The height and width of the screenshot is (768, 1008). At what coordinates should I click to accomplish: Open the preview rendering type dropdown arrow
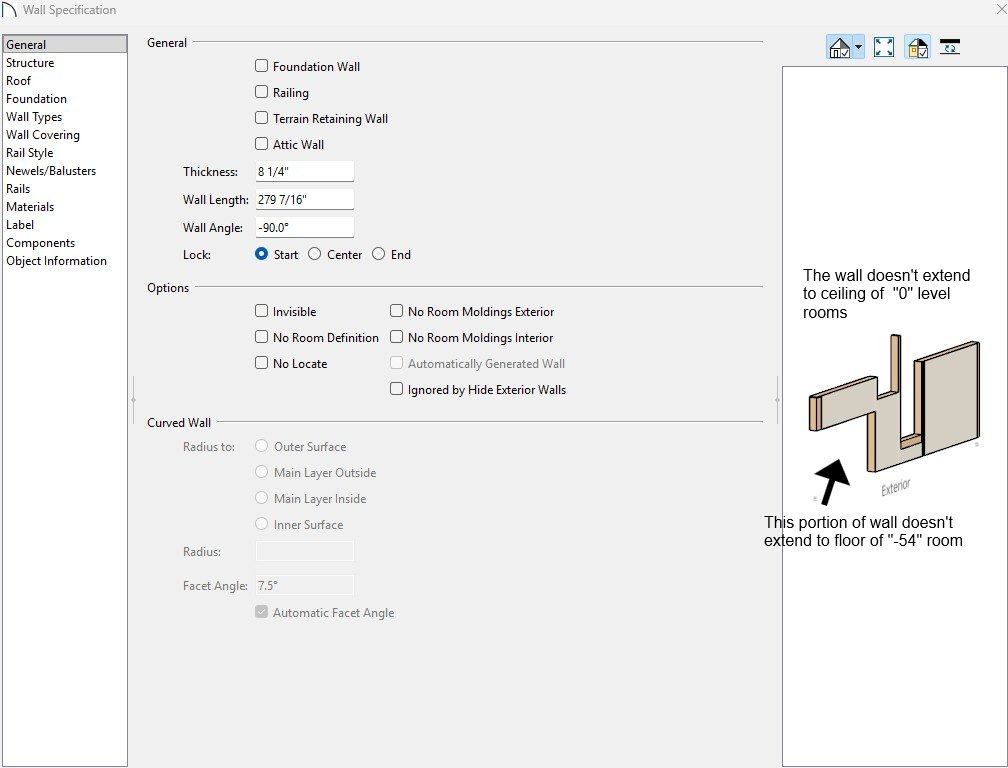pyautogui.click(x=858, y=48)
